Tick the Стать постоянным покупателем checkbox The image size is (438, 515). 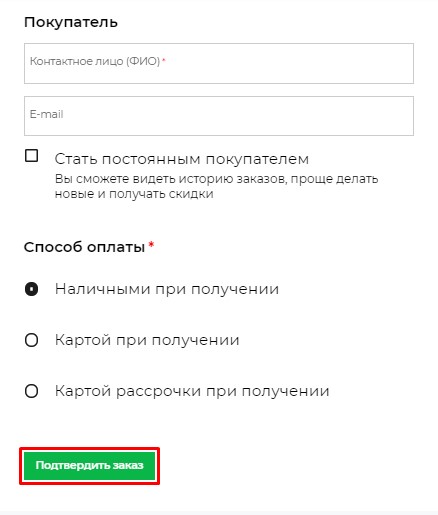[x=31, y=156]
